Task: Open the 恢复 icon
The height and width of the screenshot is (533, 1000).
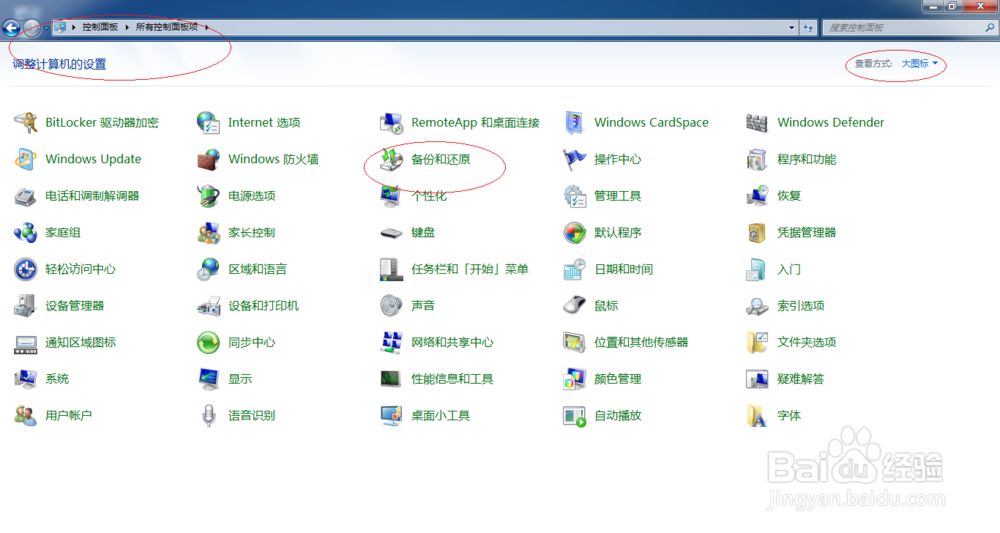Action: tap(757, 196)
